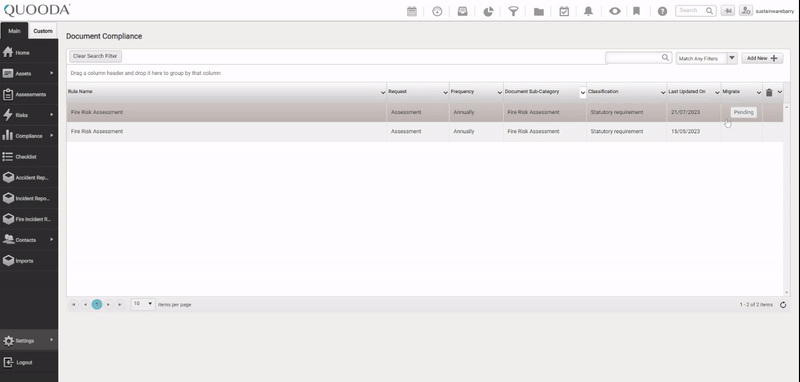This screenshot has height=382, width=800.
Task: Open the Rule Name column menu arrow
Action: 383,92
